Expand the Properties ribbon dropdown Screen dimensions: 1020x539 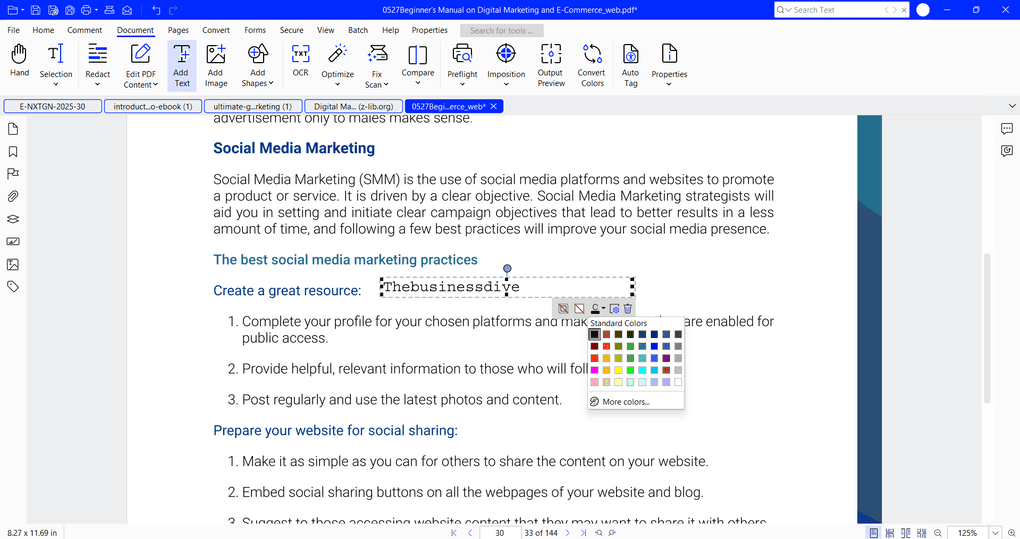pyautogui.click(x=669, y=84)
